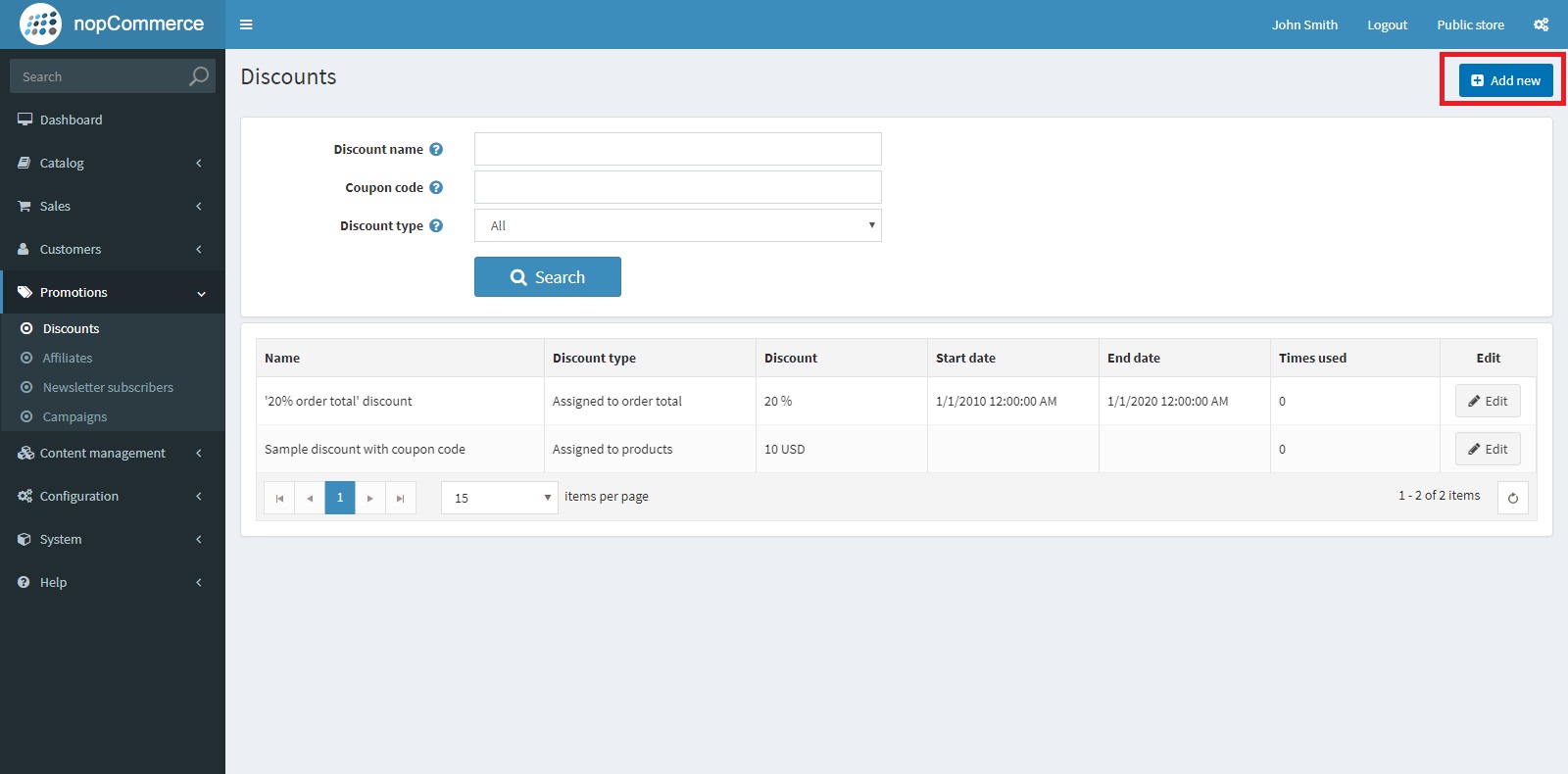
Task: Edit the Sample discount with coupon code
Action: [1488, 449]
